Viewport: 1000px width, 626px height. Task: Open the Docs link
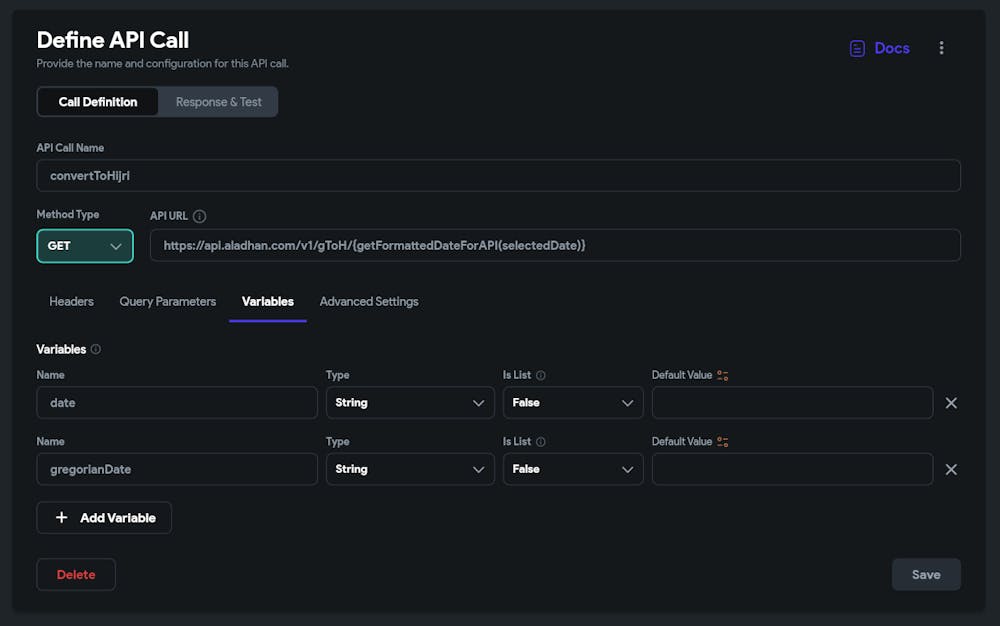(879, 48)
